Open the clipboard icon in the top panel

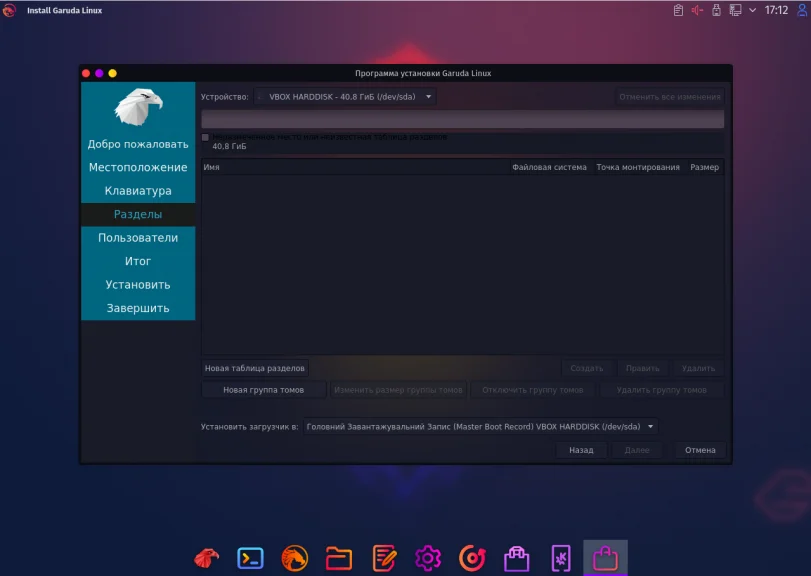[x=676, y=11]
